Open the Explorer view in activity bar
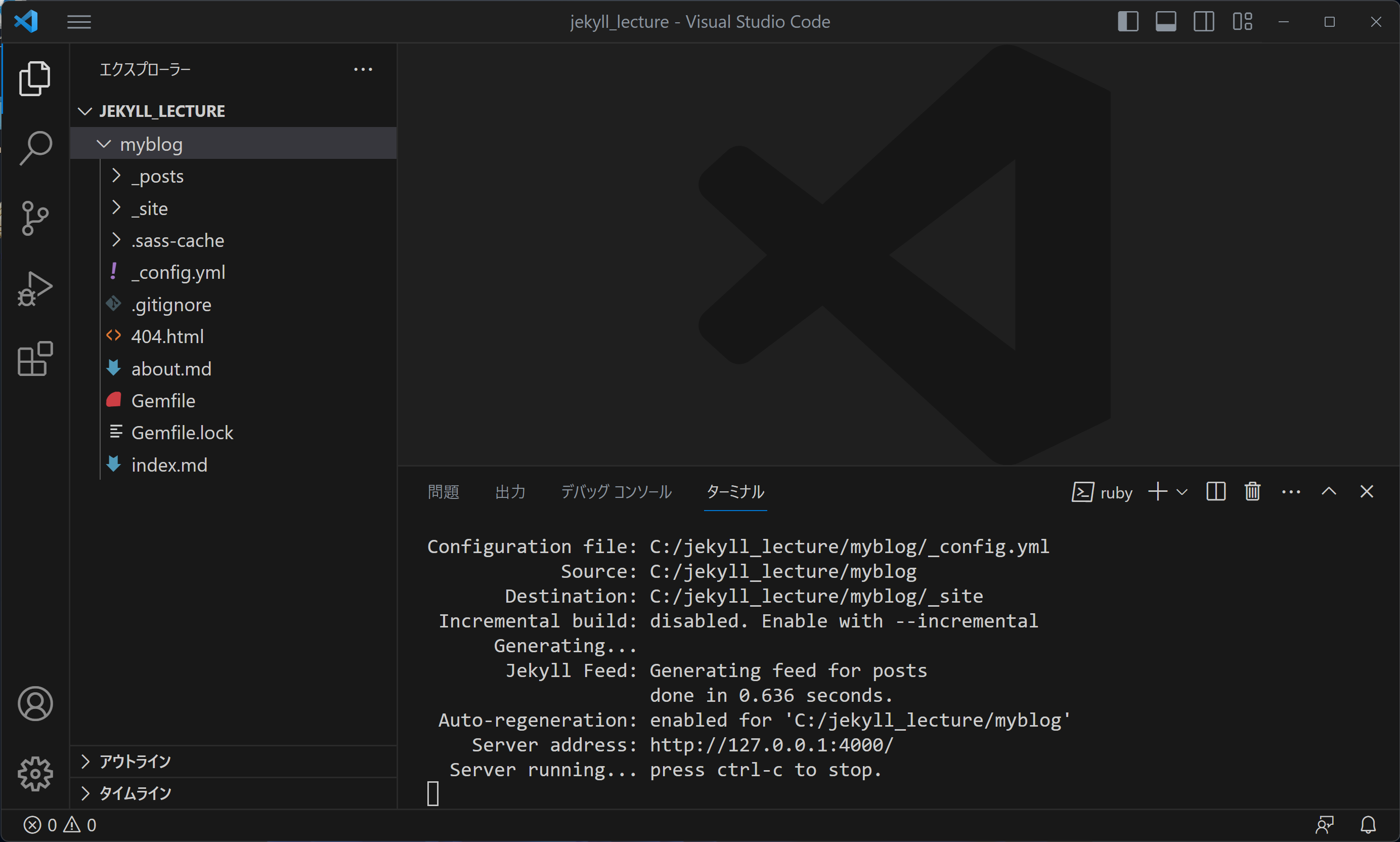 (x=35, y=78)
